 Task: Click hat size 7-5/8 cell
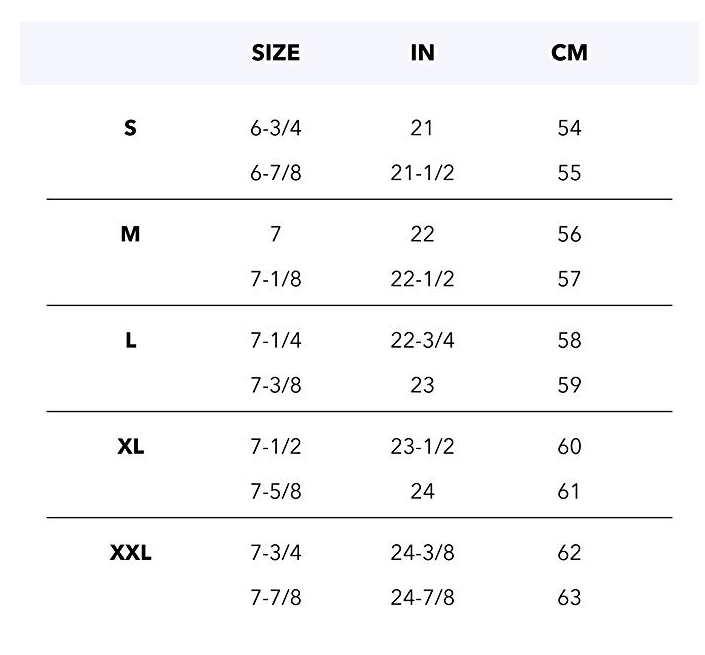(x=275, y=491)
